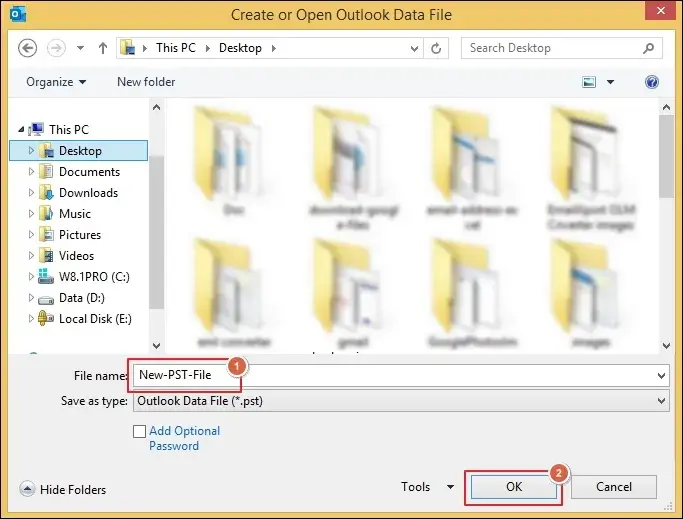Confirm with the OK button
The image size is (683, 519).
pyautogui.click(x=514, y=487)
